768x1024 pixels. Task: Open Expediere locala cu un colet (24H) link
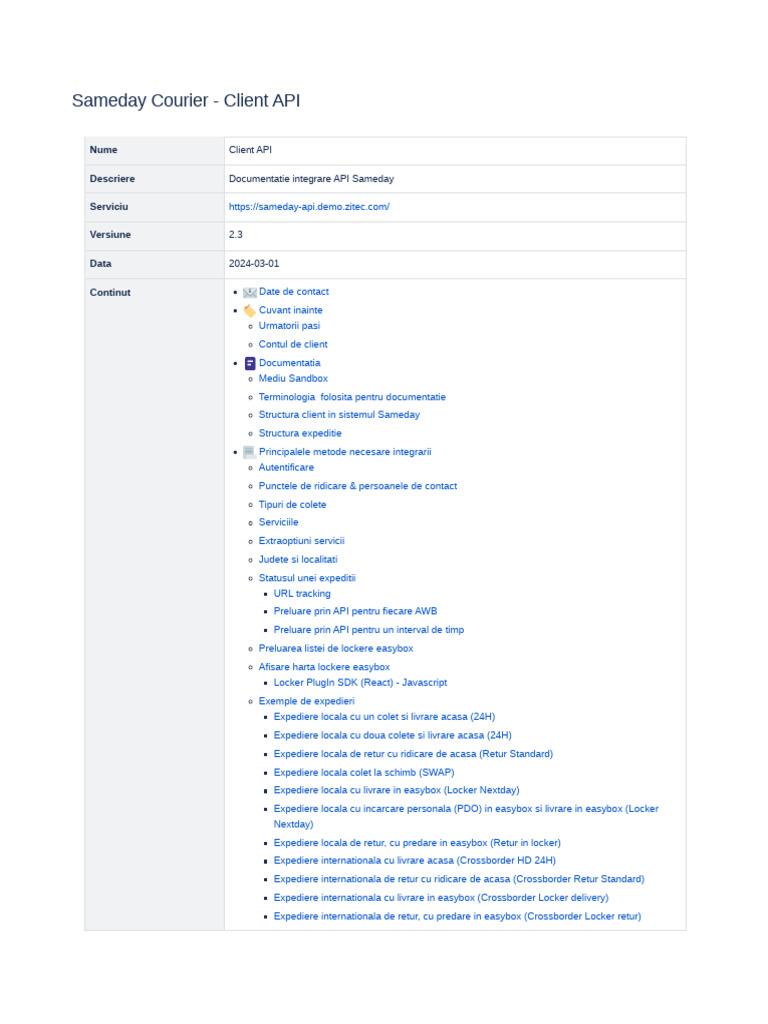(x=385, y=717)
